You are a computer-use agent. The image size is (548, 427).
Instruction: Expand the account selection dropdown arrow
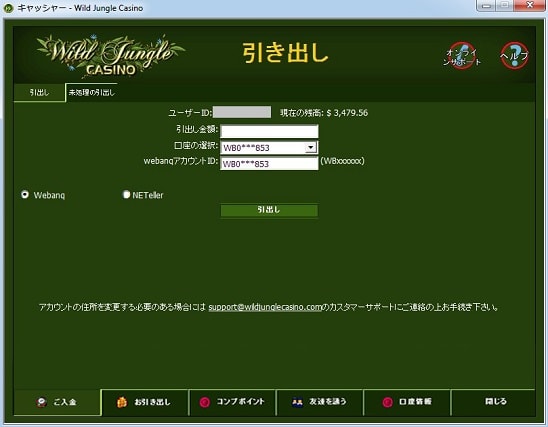pos(311,147)
